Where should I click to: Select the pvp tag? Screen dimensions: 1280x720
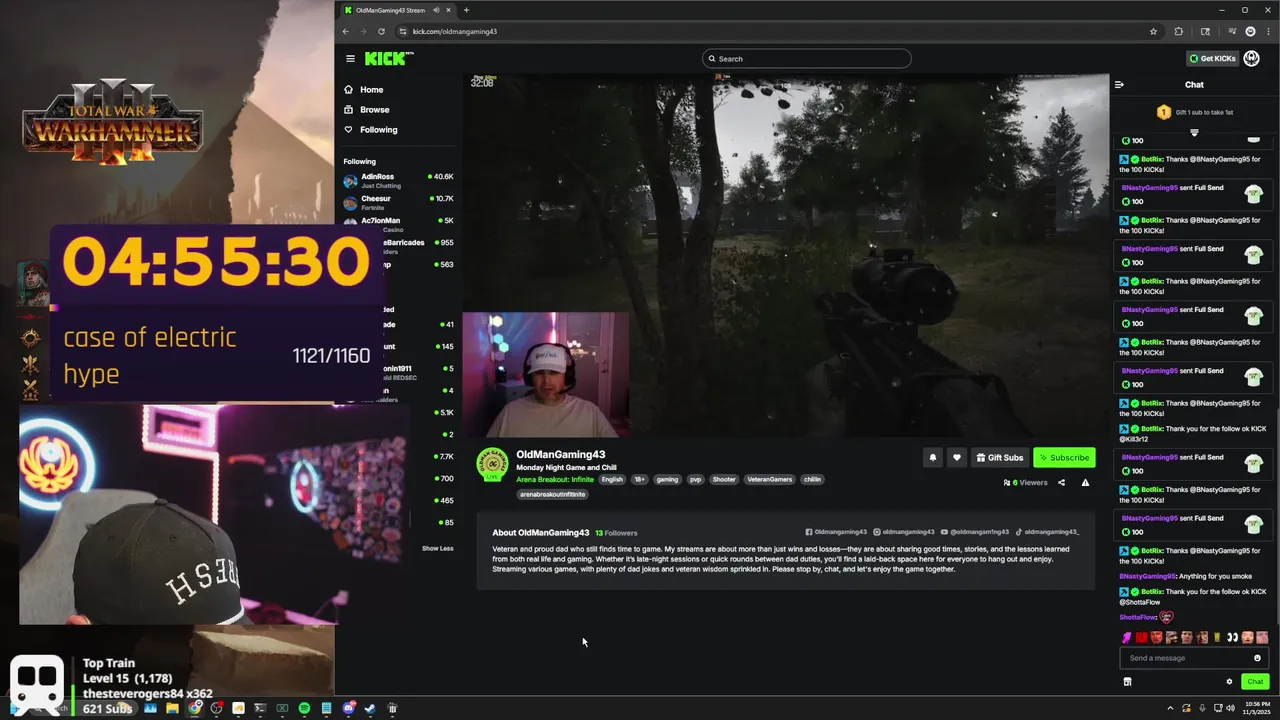coord(696,480)
